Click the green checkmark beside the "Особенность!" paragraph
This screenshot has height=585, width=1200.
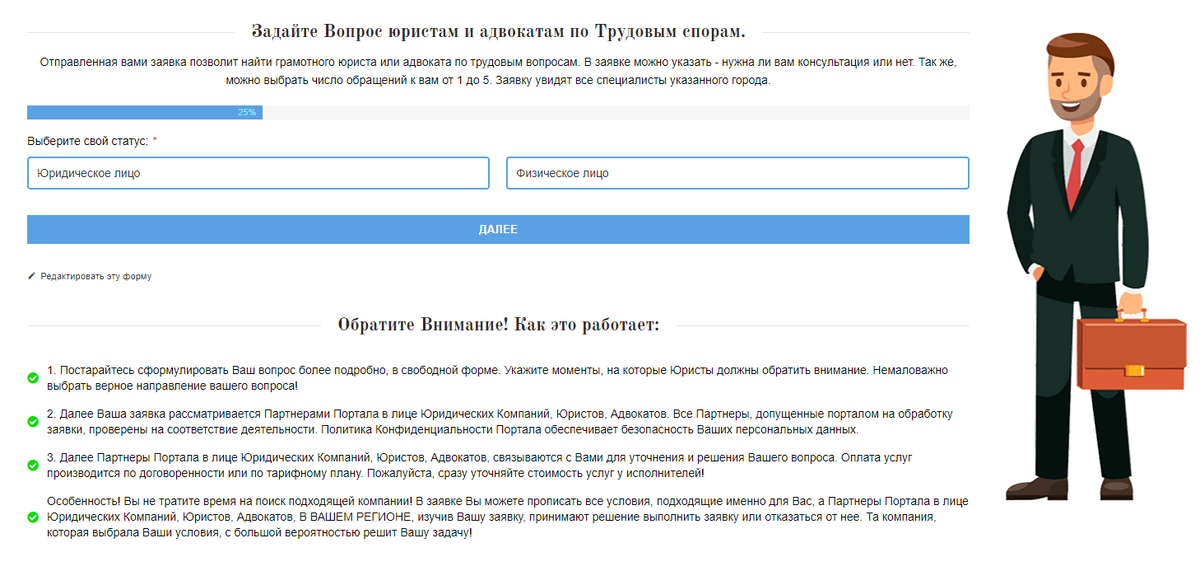pyautogui.click(x=33, y=517)
